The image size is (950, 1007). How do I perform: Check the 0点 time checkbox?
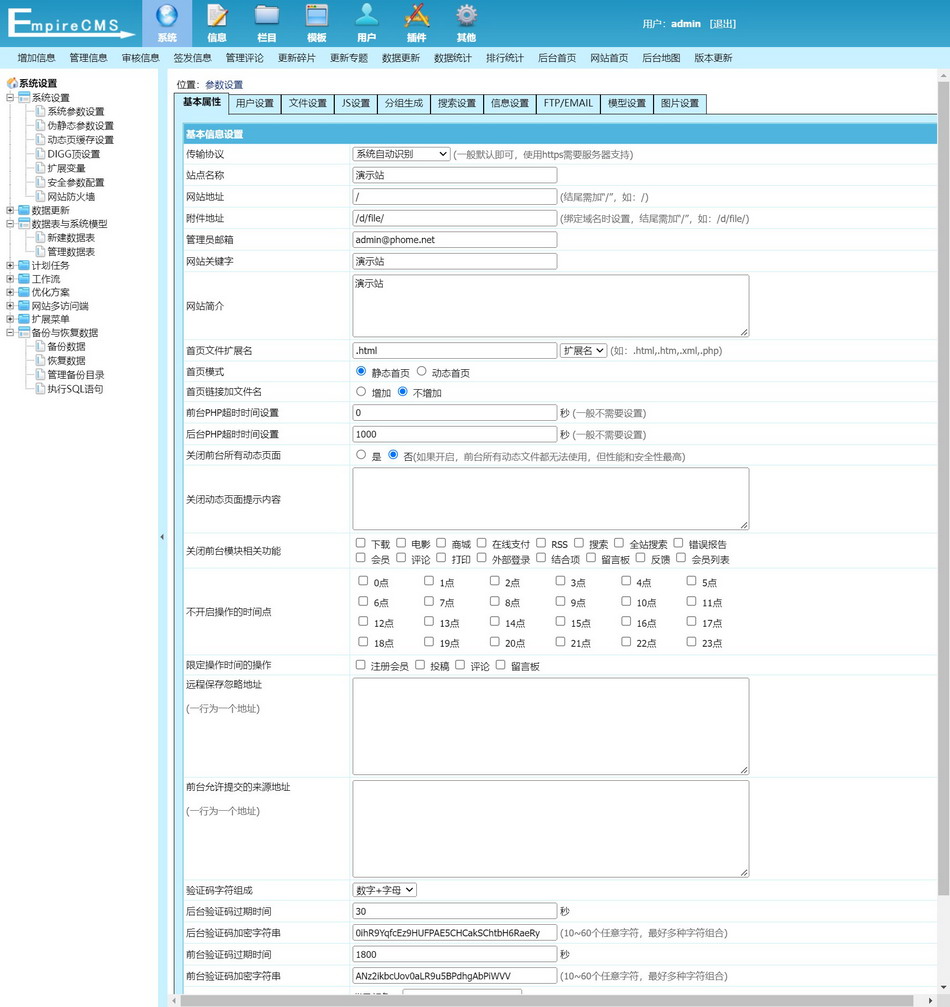click(x=363, y=581)
